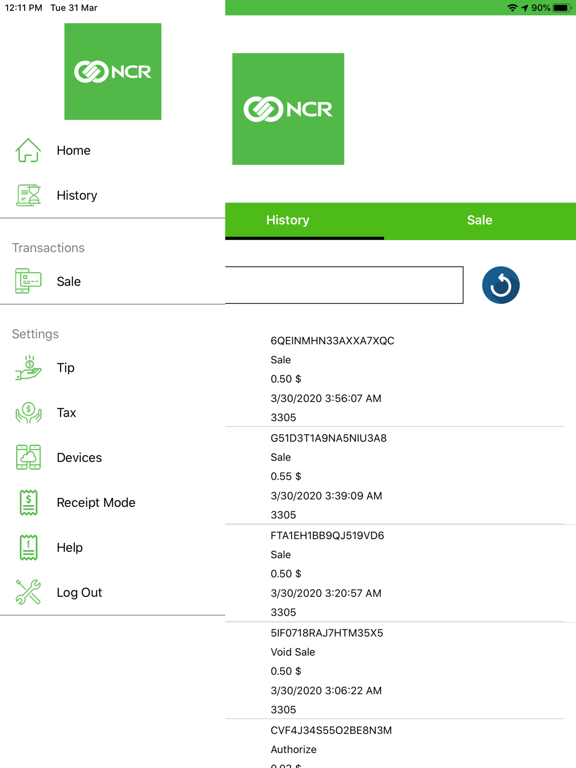Open Tip settings

(66, 368)
